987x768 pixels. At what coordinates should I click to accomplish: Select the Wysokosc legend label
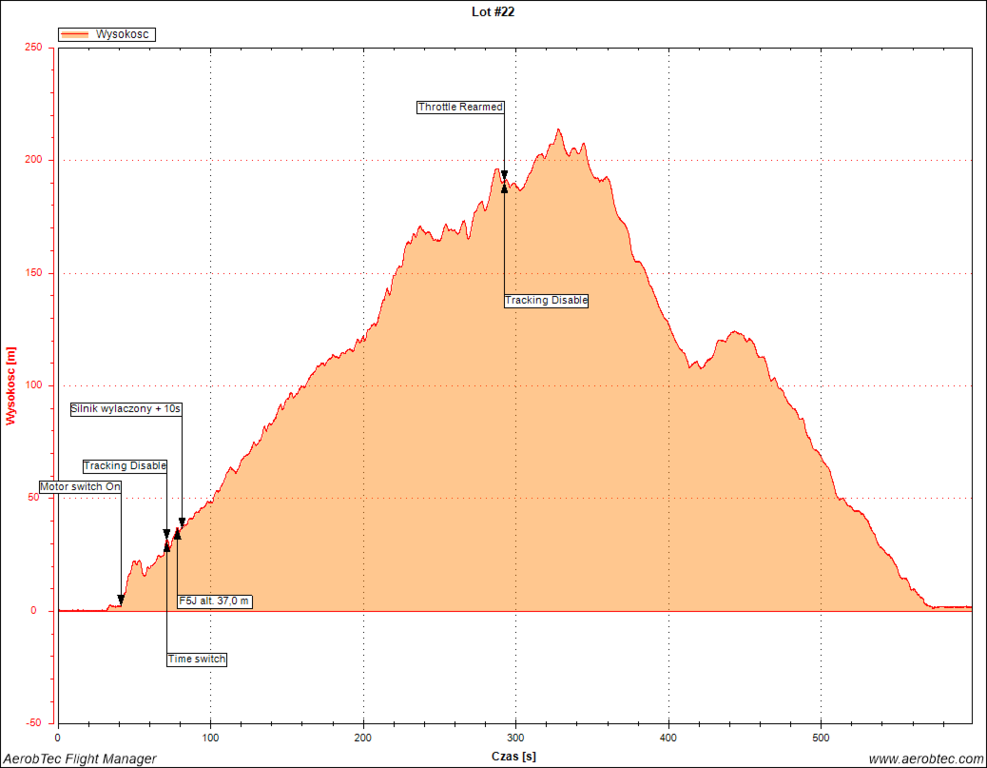(123, 34)
